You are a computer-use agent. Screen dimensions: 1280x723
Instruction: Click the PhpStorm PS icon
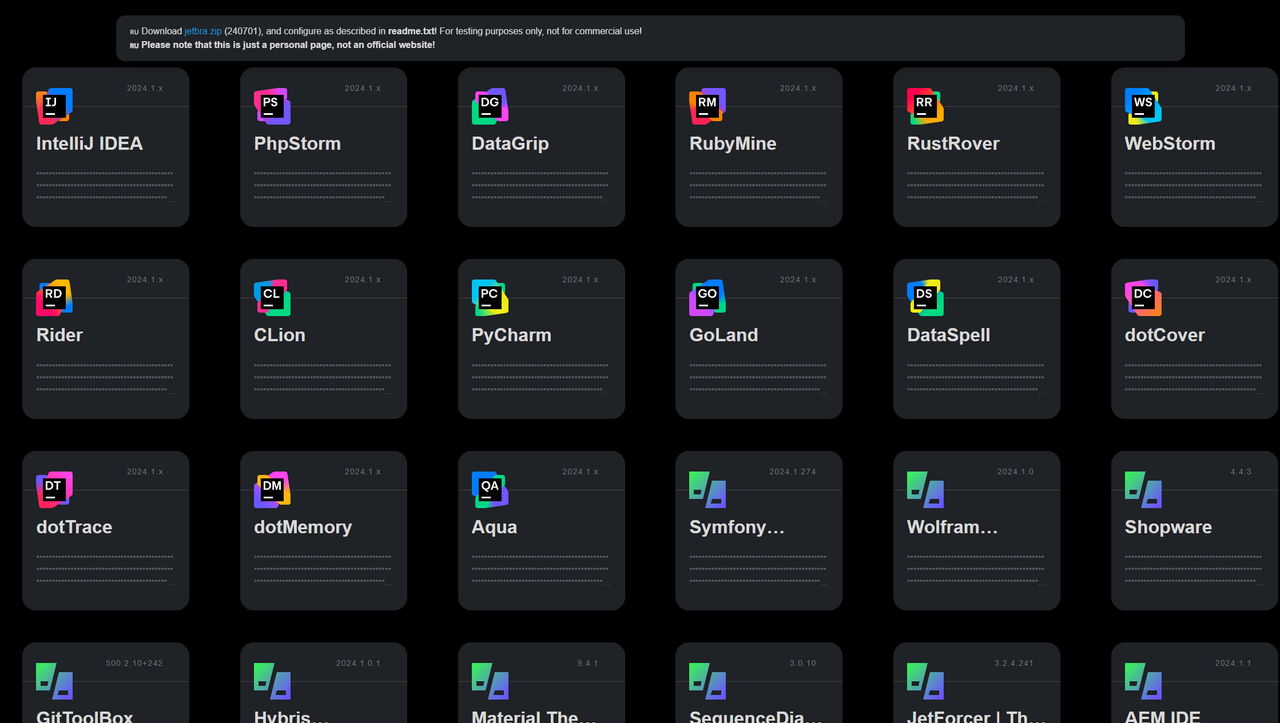tap(272, 106)
